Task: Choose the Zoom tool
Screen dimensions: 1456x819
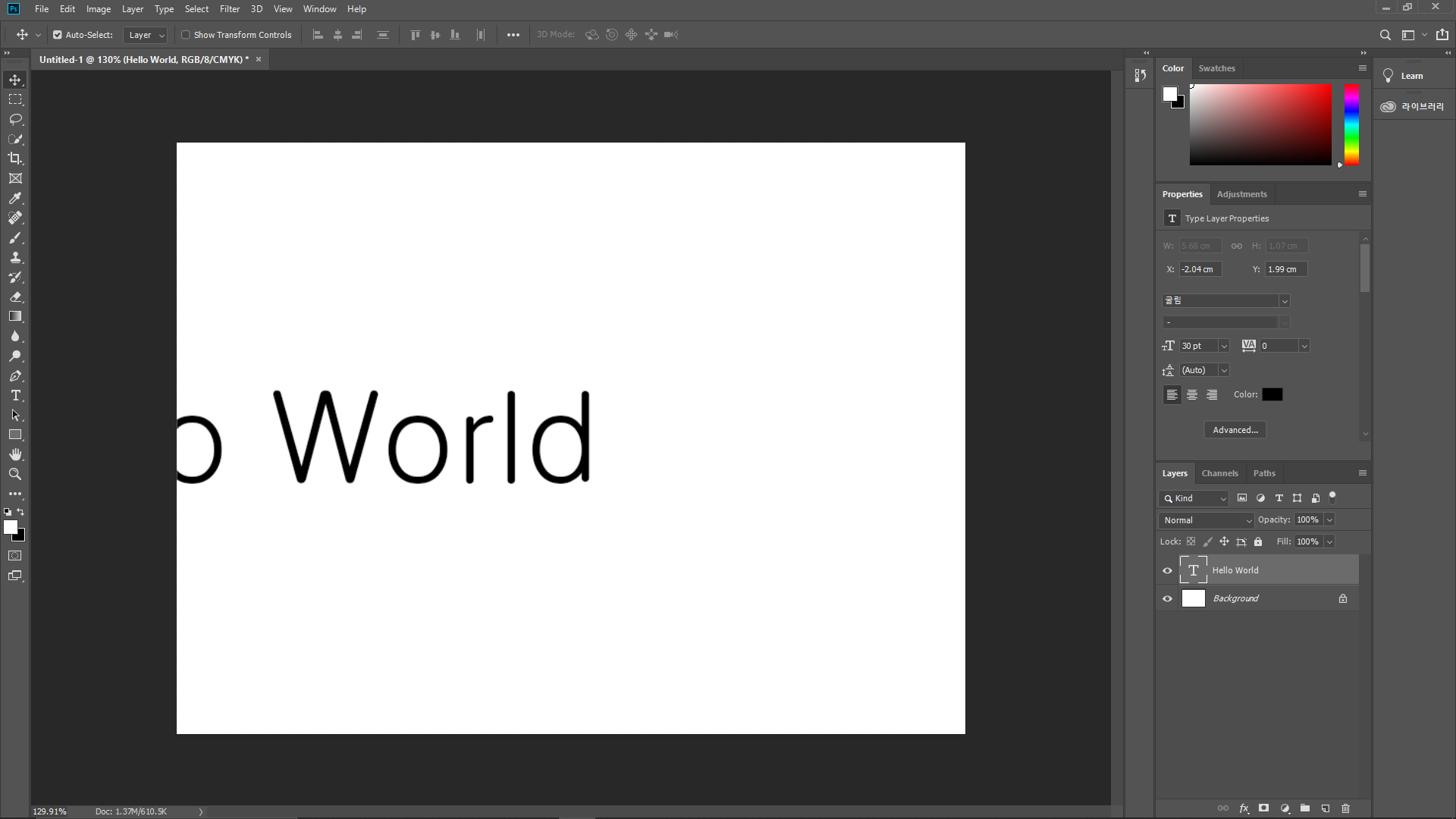Action: 15,475
